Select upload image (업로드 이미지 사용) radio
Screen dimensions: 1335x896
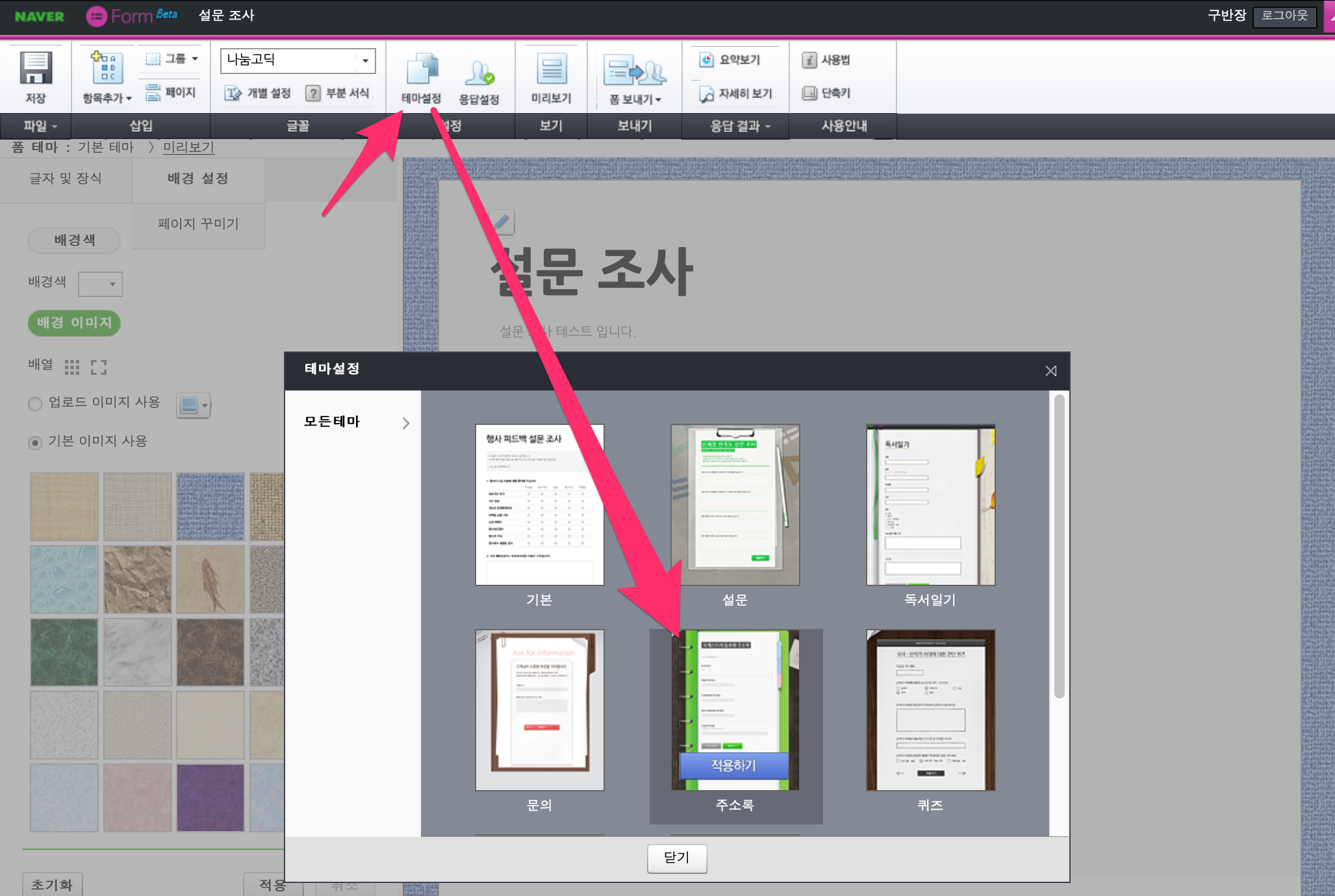tap(35, 404)
